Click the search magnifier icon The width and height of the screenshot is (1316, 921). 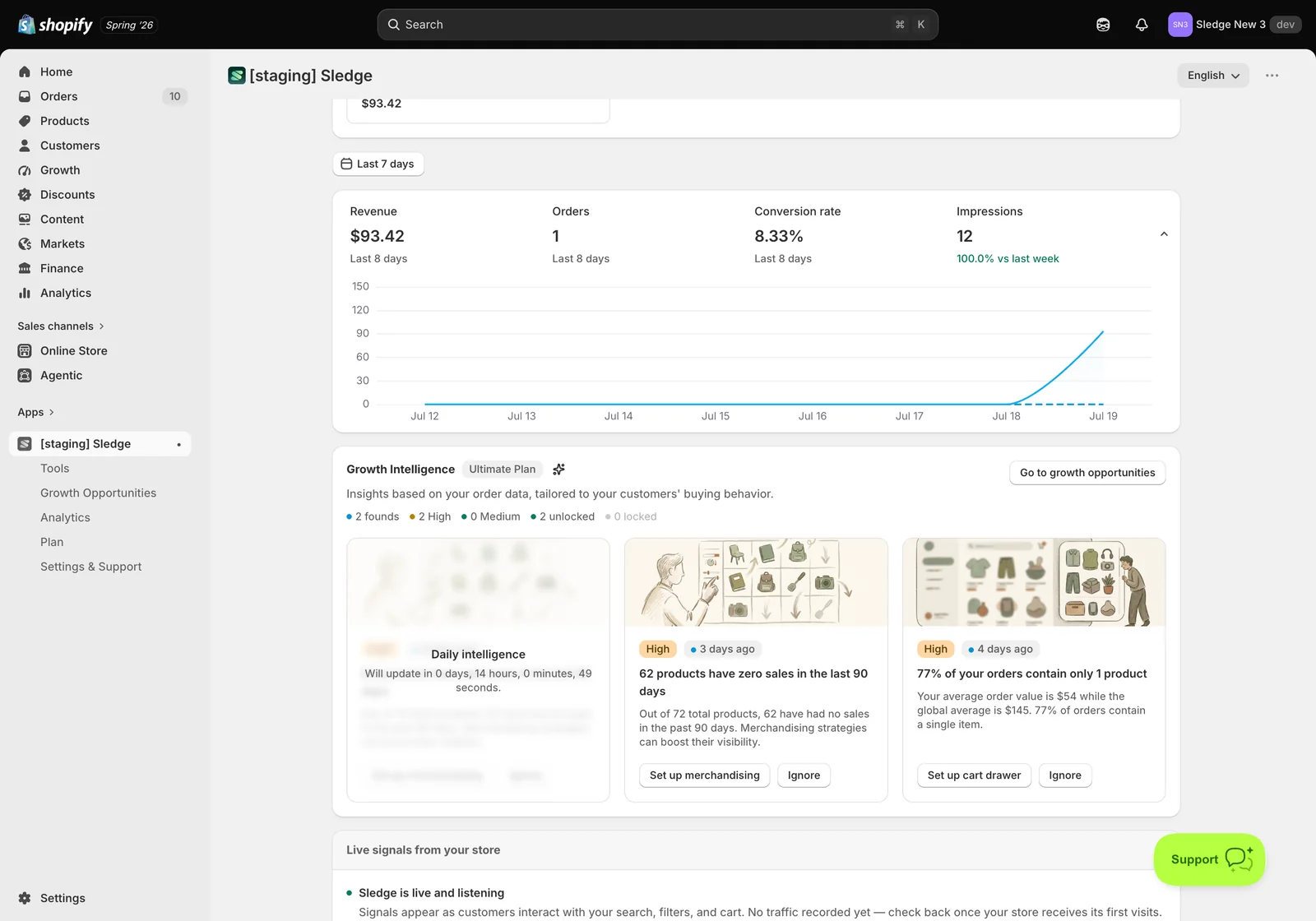tap(394, 25)
